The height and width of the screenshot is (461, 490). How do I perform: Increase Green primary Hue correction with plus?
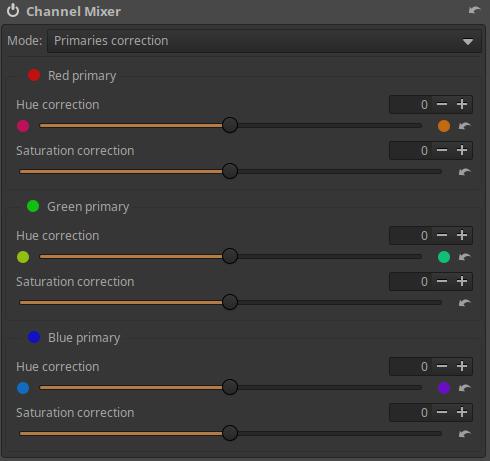(x=462, y=235)
